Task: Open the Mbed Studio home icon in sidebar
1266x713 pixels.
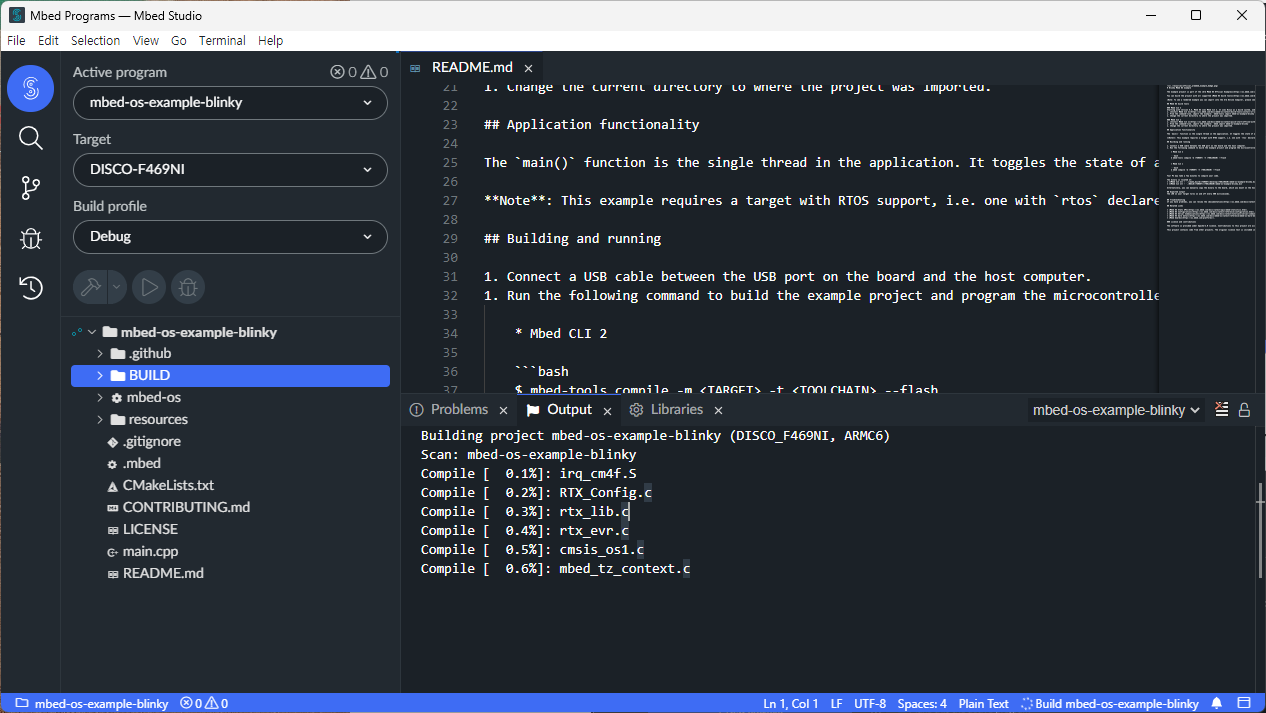Action: [30, 88]
